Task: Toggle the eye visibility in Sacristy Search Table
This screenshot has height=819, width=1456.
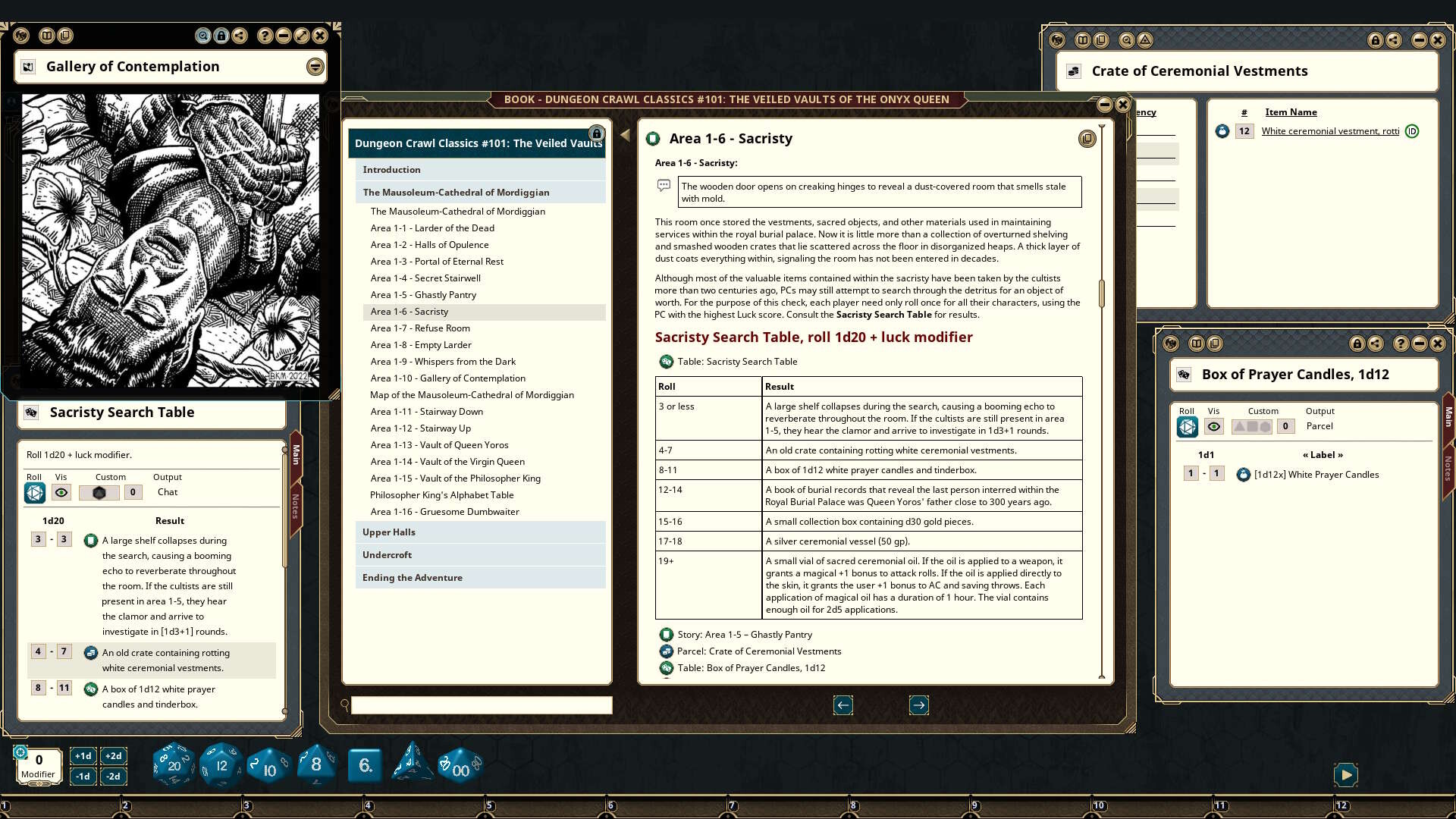Action: point(61,492)
